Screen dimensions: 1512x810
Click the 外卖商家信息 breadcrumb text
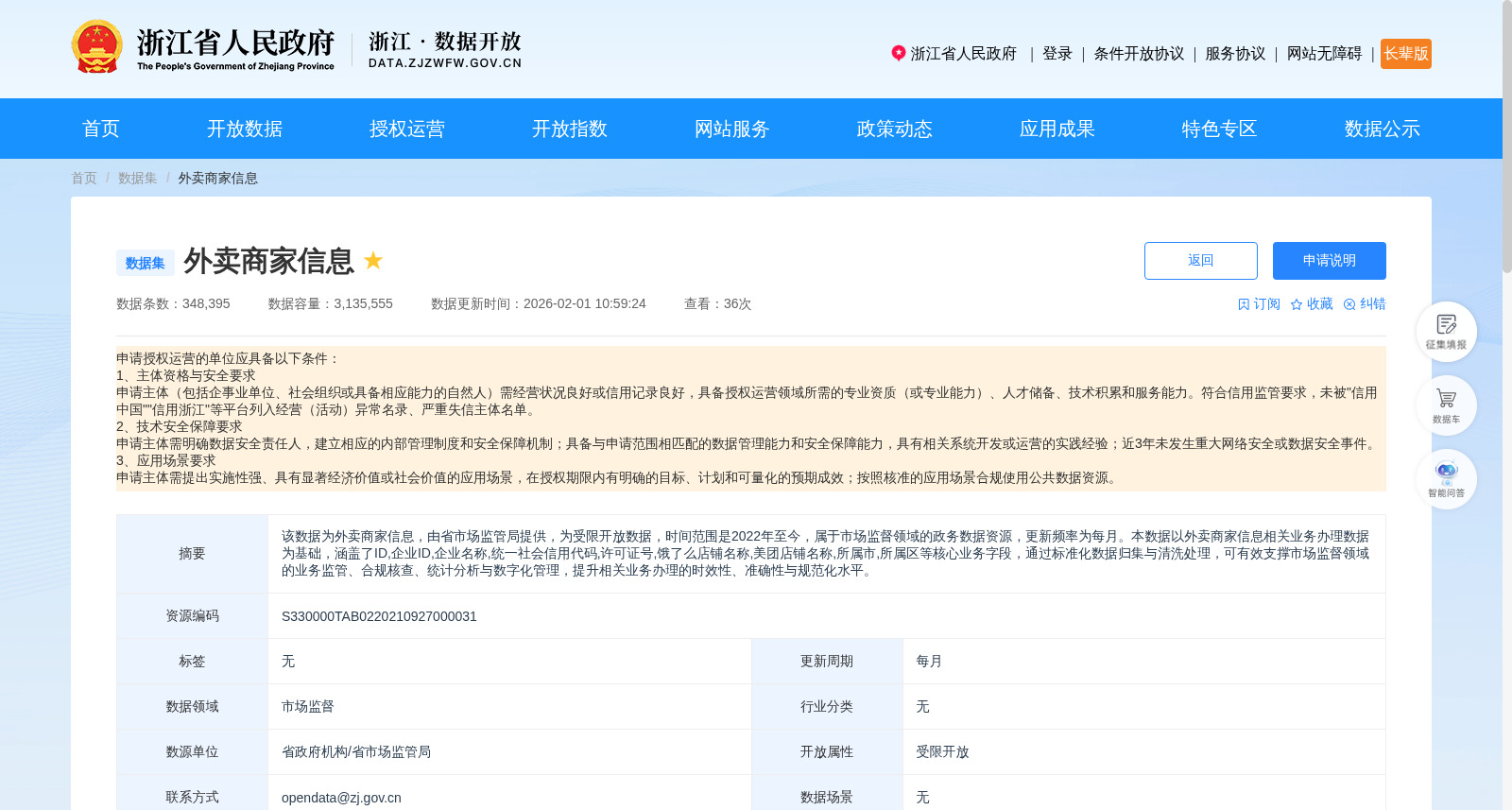click(x=218, y=178)
